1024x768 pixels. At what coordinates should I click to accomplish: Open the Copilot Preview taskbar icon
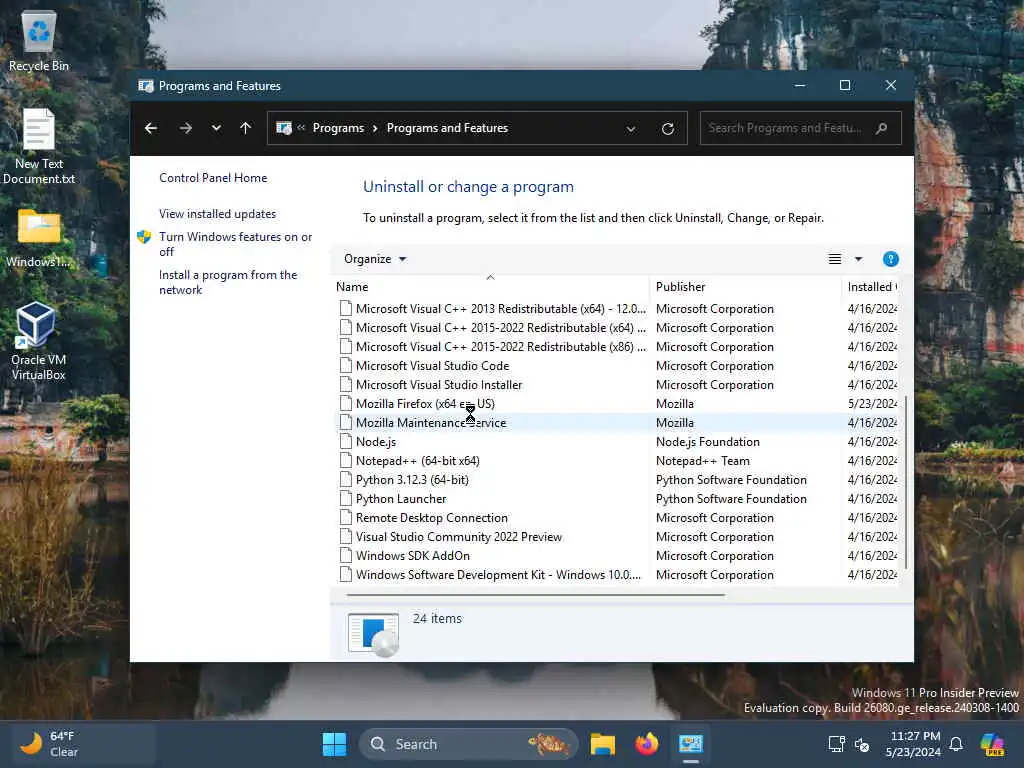point(992,744)
